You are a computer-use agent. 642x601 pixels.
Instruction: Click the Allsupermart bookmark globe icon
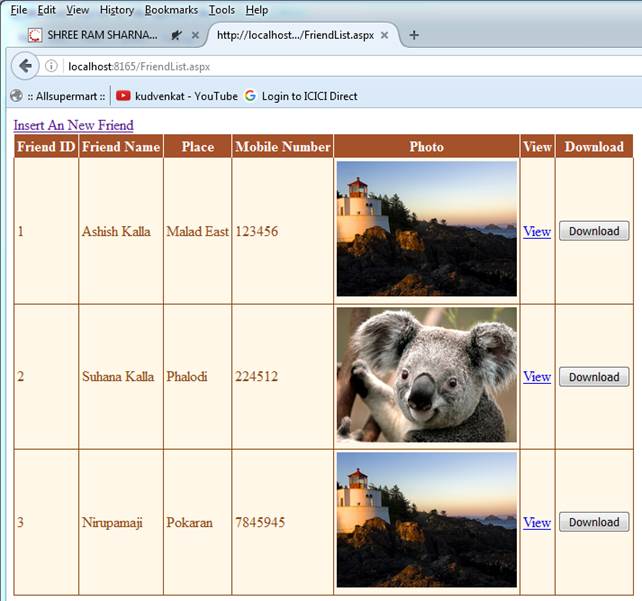click(16, 96)
